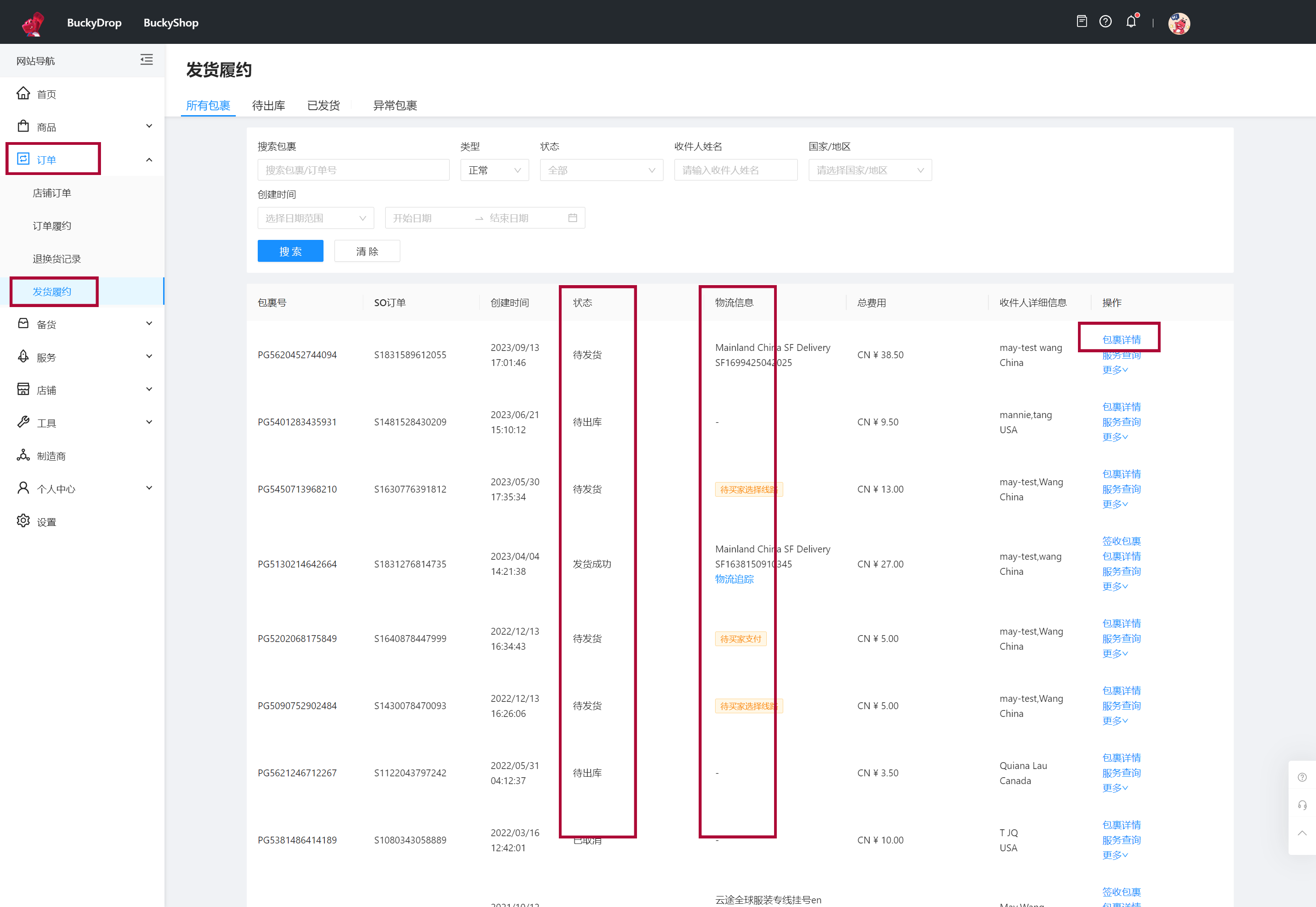Open the 类型 dropdown showing 正常
This screenshot has height=907, width=1316.
(x=494, y=170)
